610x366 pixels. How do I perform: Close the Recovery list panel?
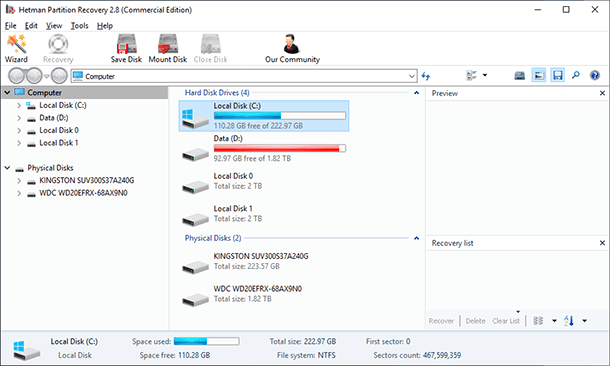point(602,243)
